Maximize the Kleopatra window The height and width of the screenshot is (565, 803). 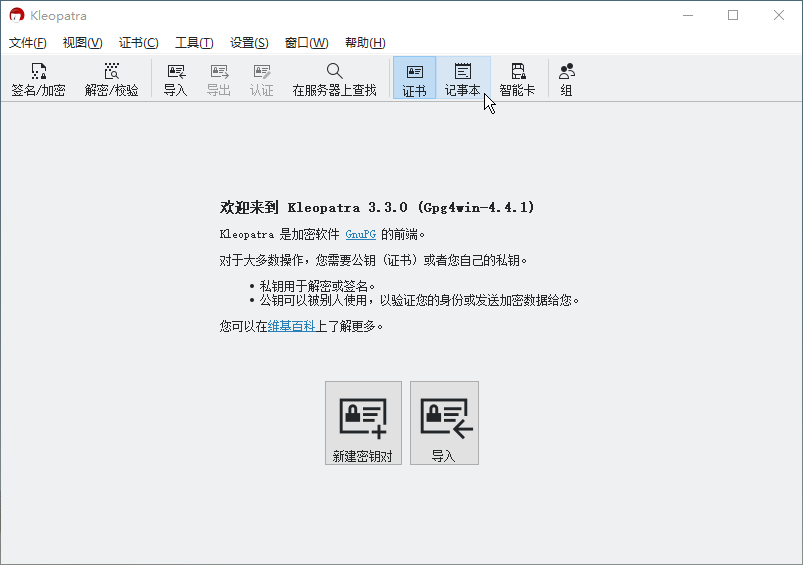733,15
